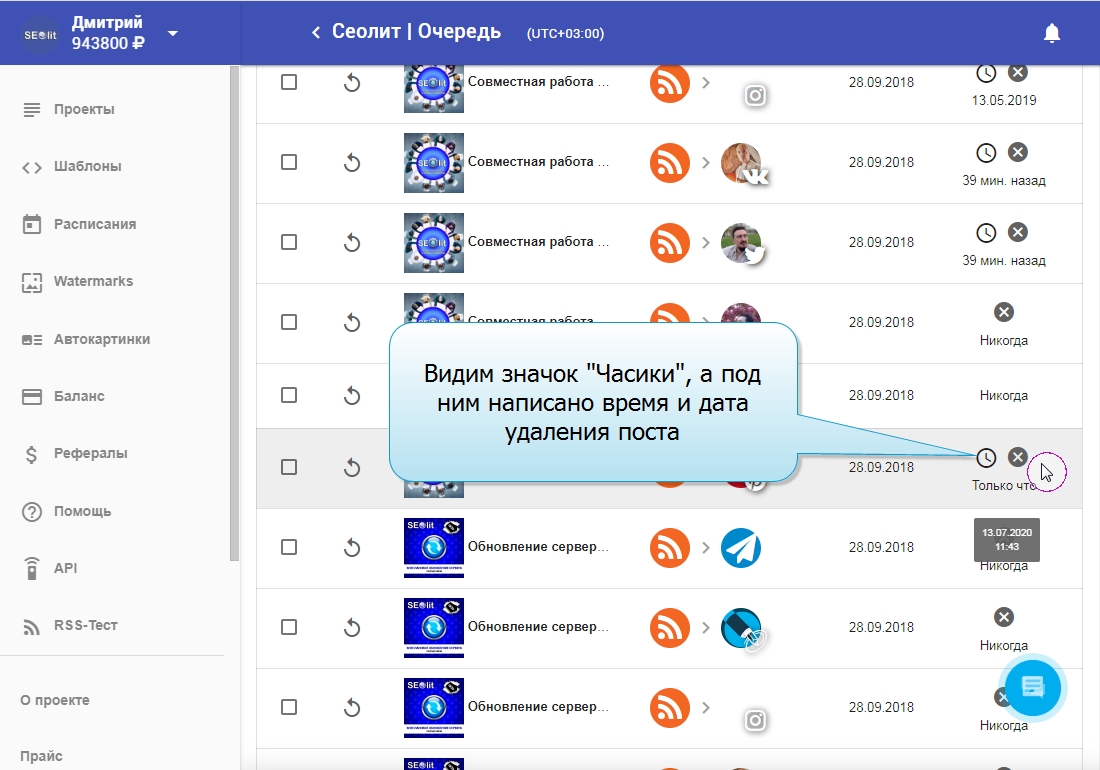Screen dimensions: 1100x770
Task: Click the notification bell icon
Action: point(1051,33)
